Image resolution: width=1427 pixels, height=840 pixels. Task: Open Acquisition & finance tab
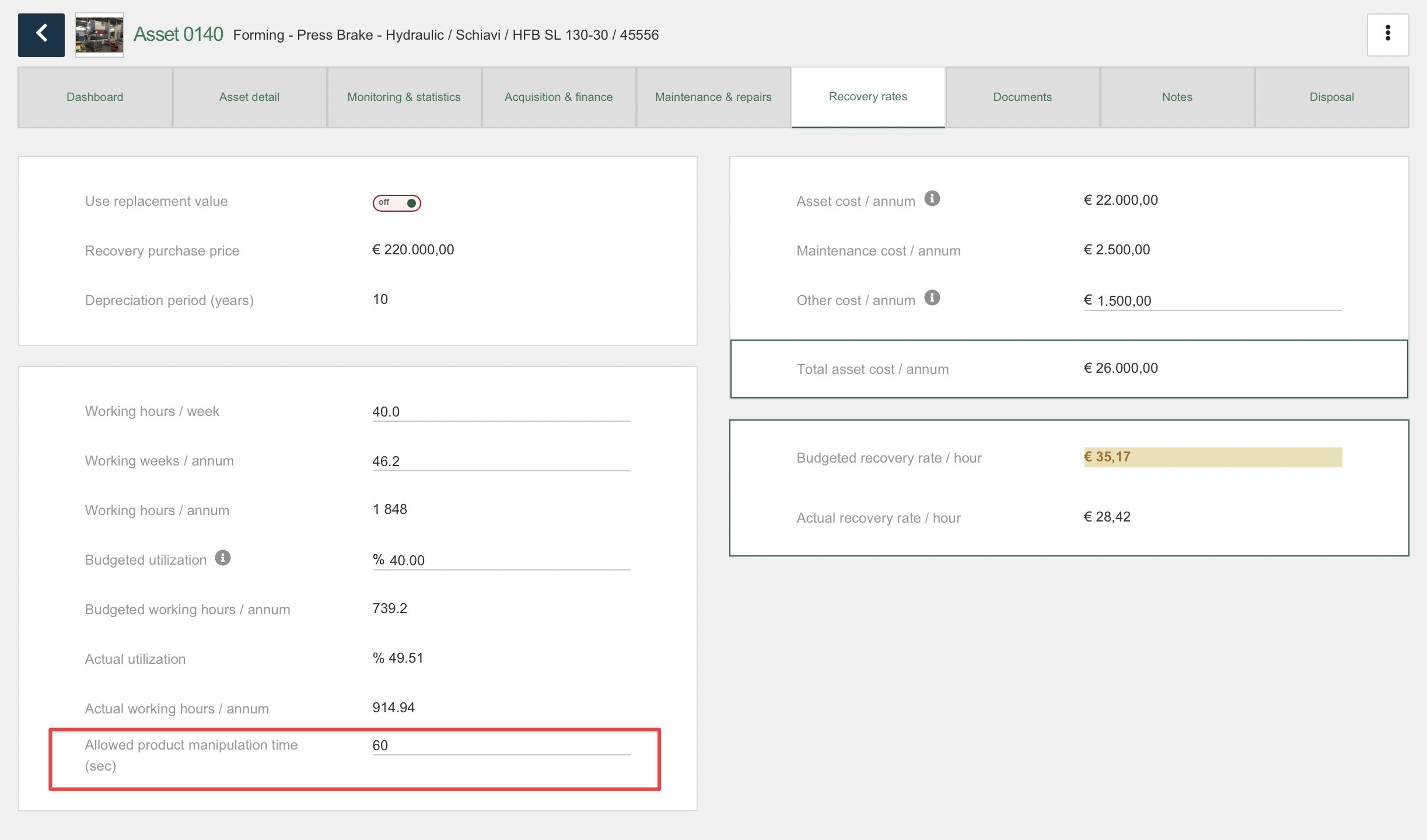558,97
